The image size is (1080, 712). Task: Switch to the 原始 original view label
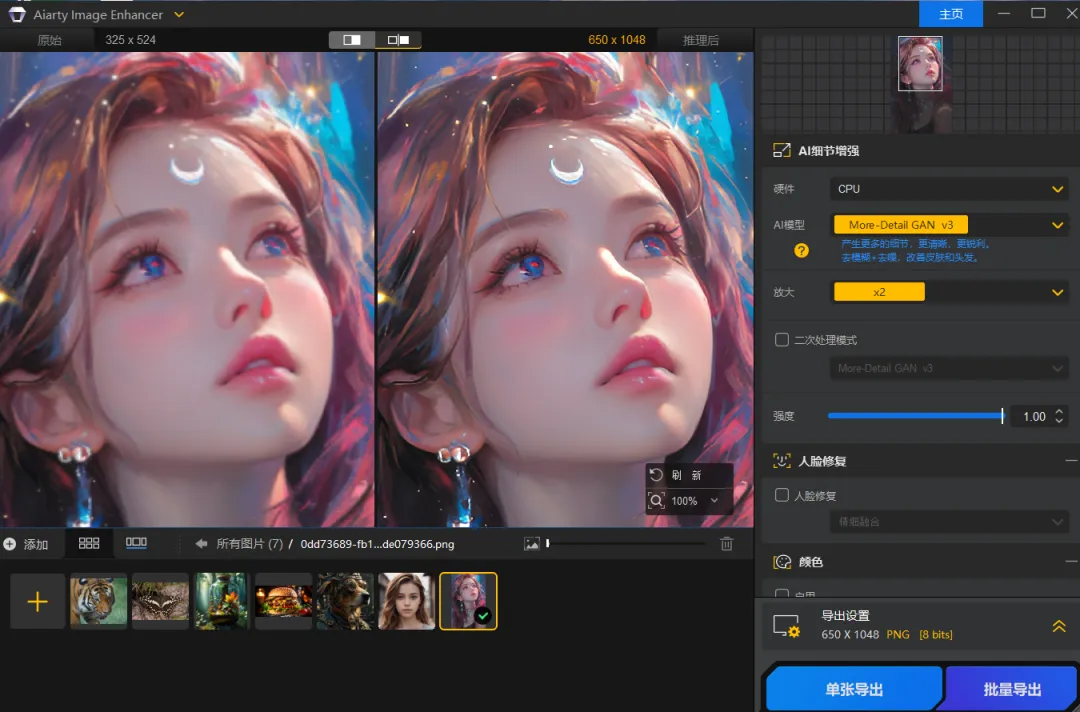click(x=50, y=40)
